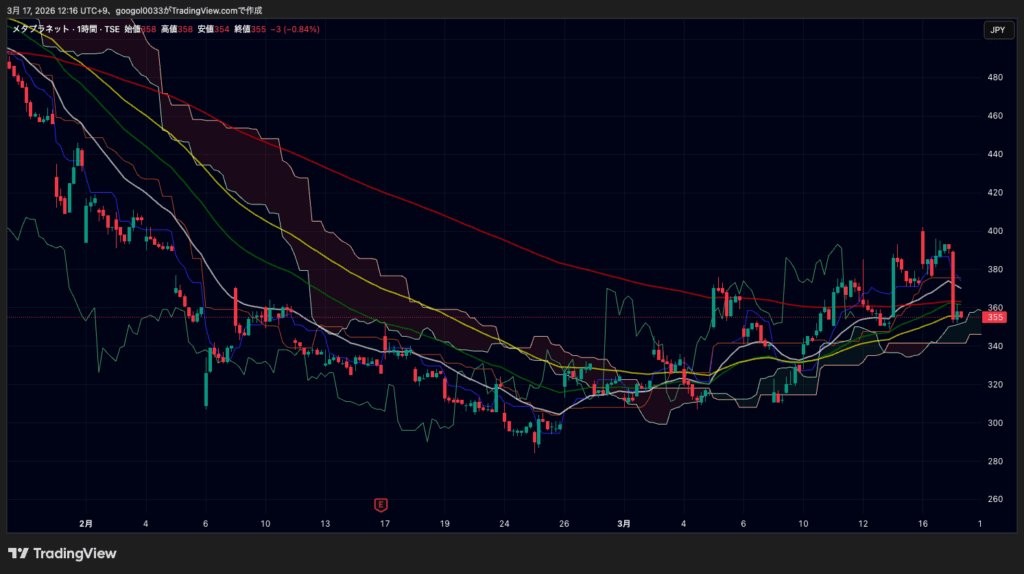The width and height of the screenshot is (1024, 574).
Task: Click the red 355 current price label
Action: click(x=995, y=317)
